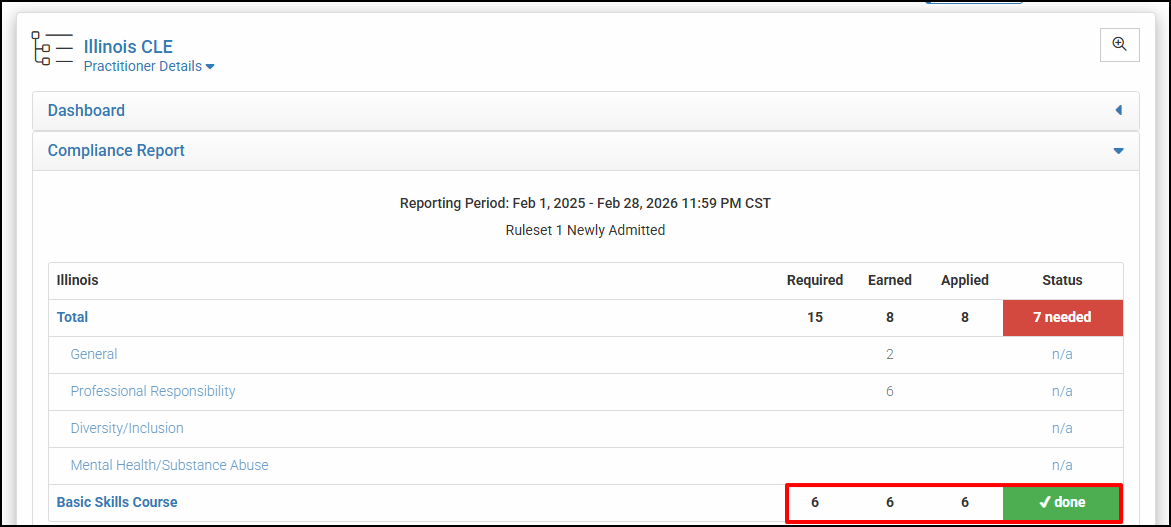1171x527 pixels.
Task: Open the Total row link
Action: click(x=72, y=317)
